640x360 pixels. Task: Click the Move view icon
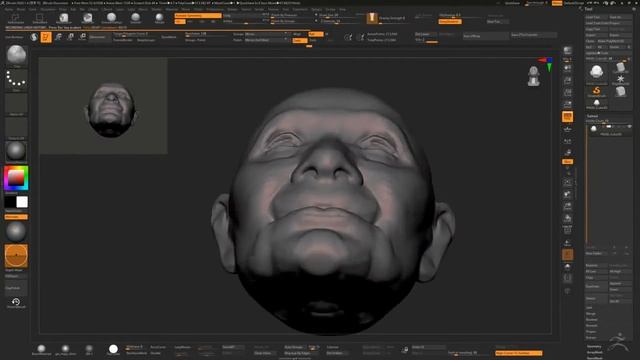coord(567,195)
